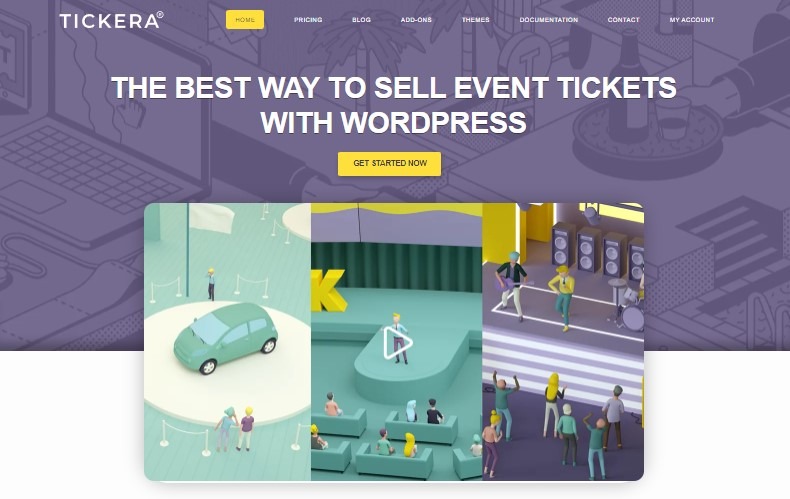Viewport: 790px width, 499px height.
Task: View the Documentation section
Action: click(549, 20)
